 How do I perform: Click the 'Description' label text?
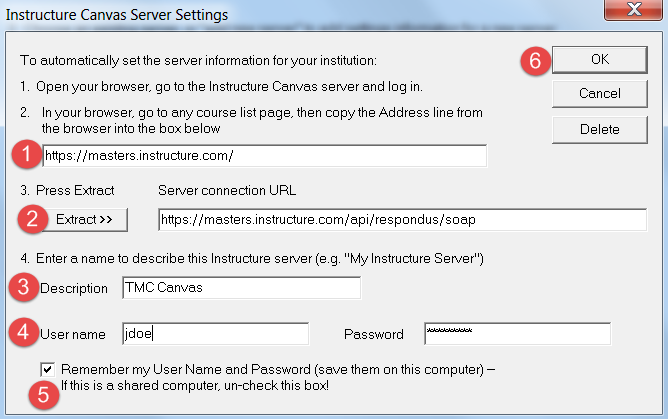tap(74, 288)
